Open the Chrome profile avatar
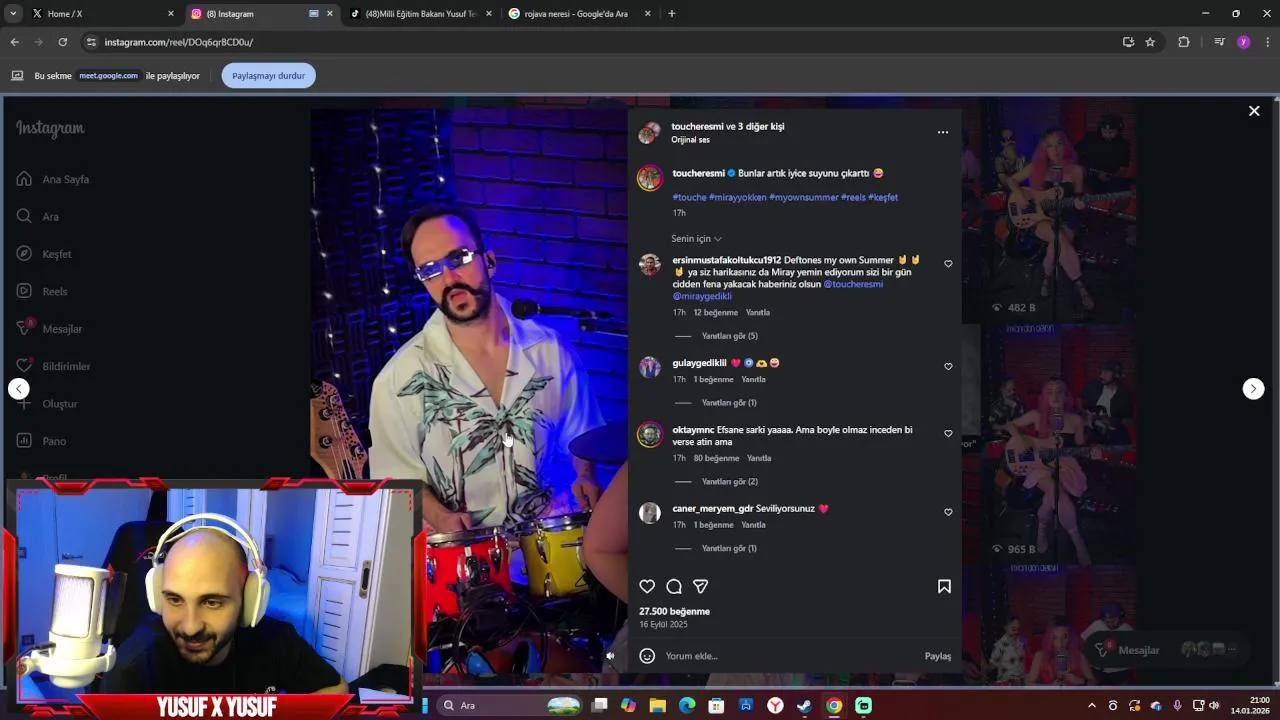This screenshot has height=720, width=1280. click(1243, 42)
